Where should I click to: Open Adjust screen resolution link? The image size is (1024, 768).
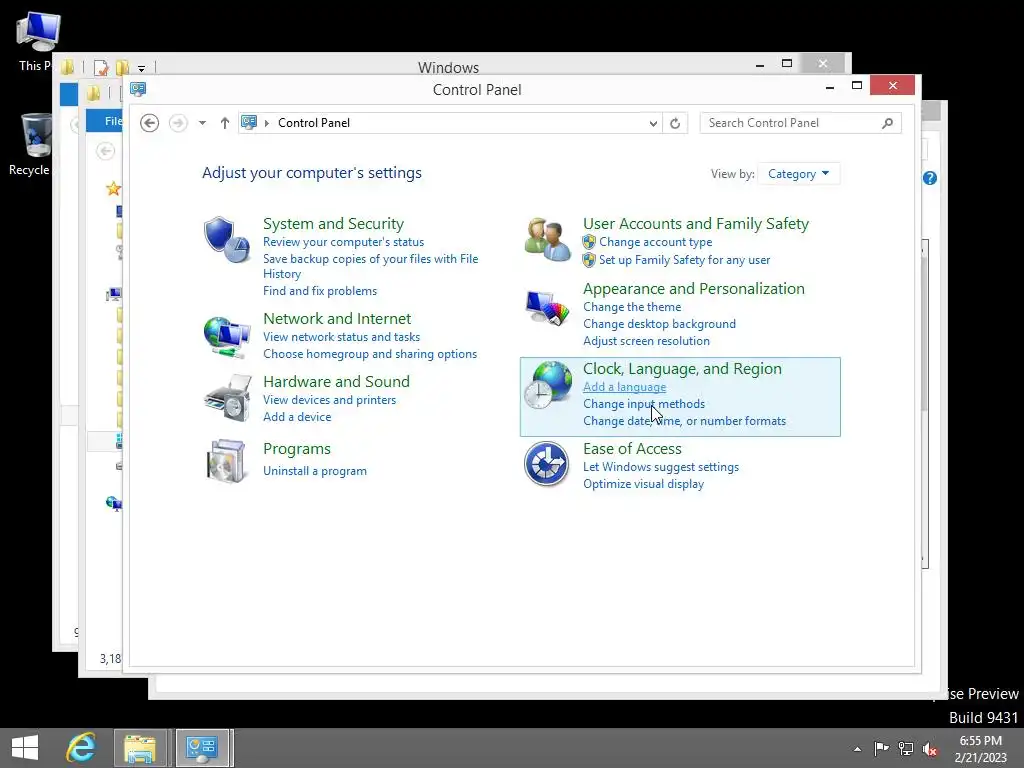647,341
